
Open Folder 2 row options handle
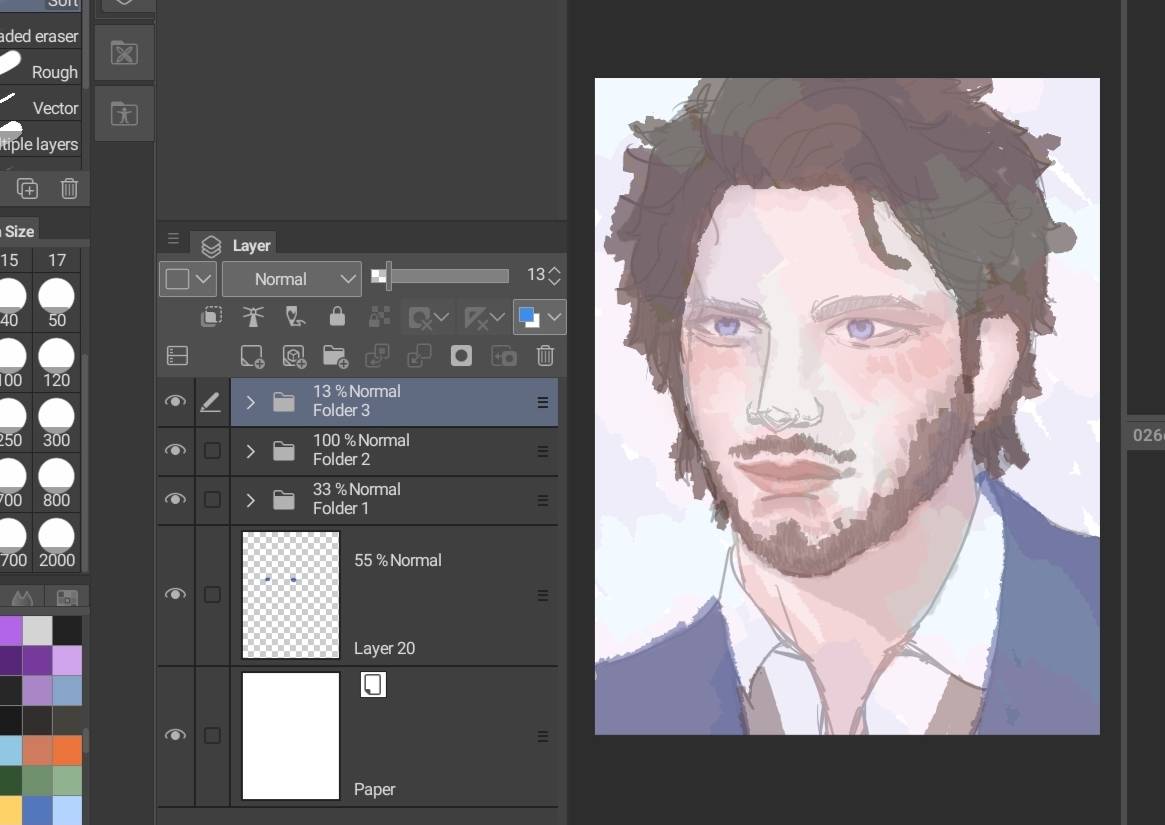(542, 451)
